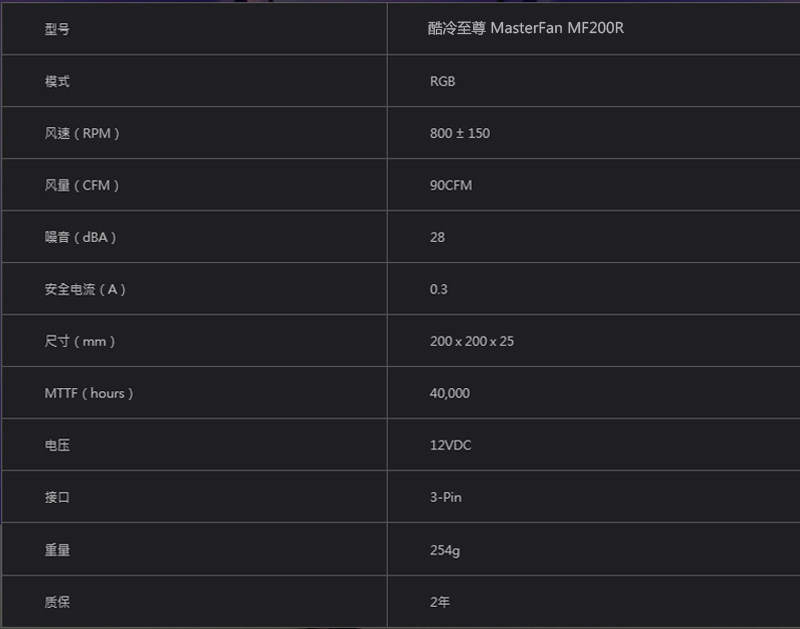
Task: Click the 型号 label cell
Action: point(57,29)
